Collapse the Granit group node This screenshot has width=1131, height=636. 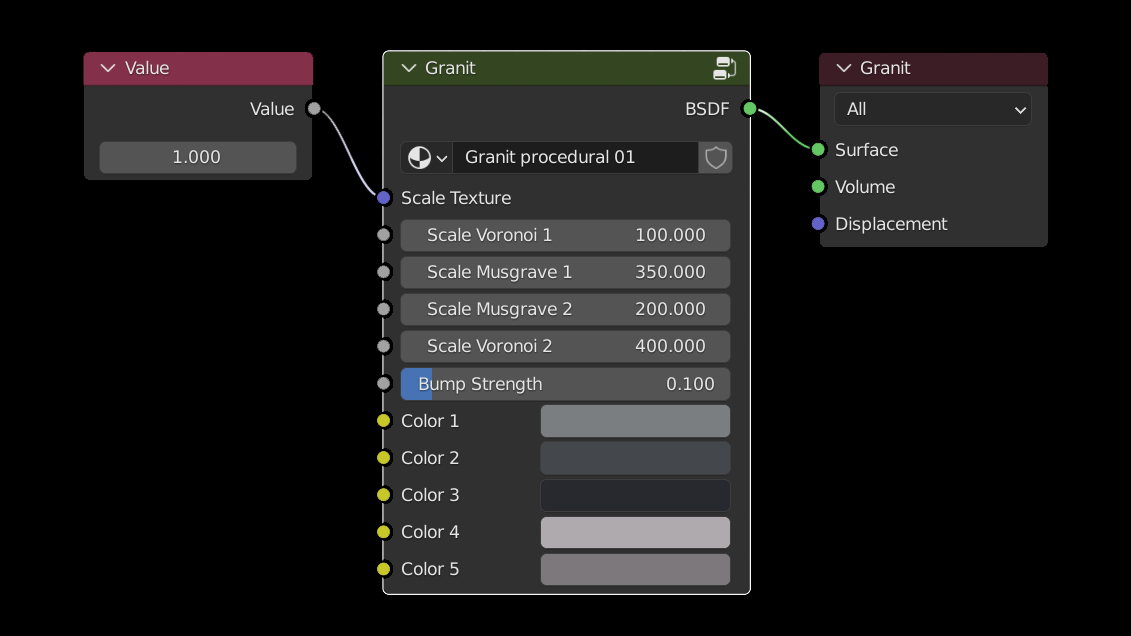[408, 68]
